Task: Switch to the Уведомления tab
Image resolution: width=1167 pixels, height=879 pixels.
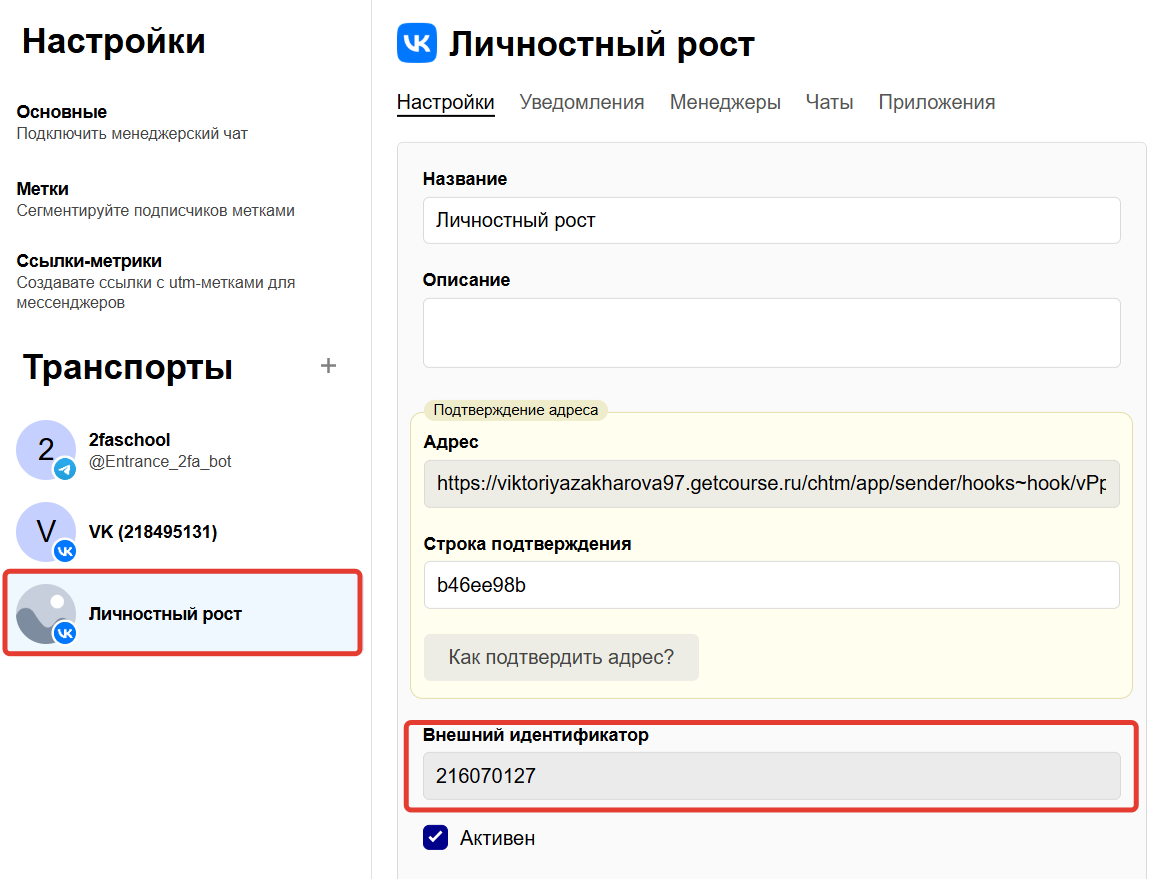Action: coord(582,102)
